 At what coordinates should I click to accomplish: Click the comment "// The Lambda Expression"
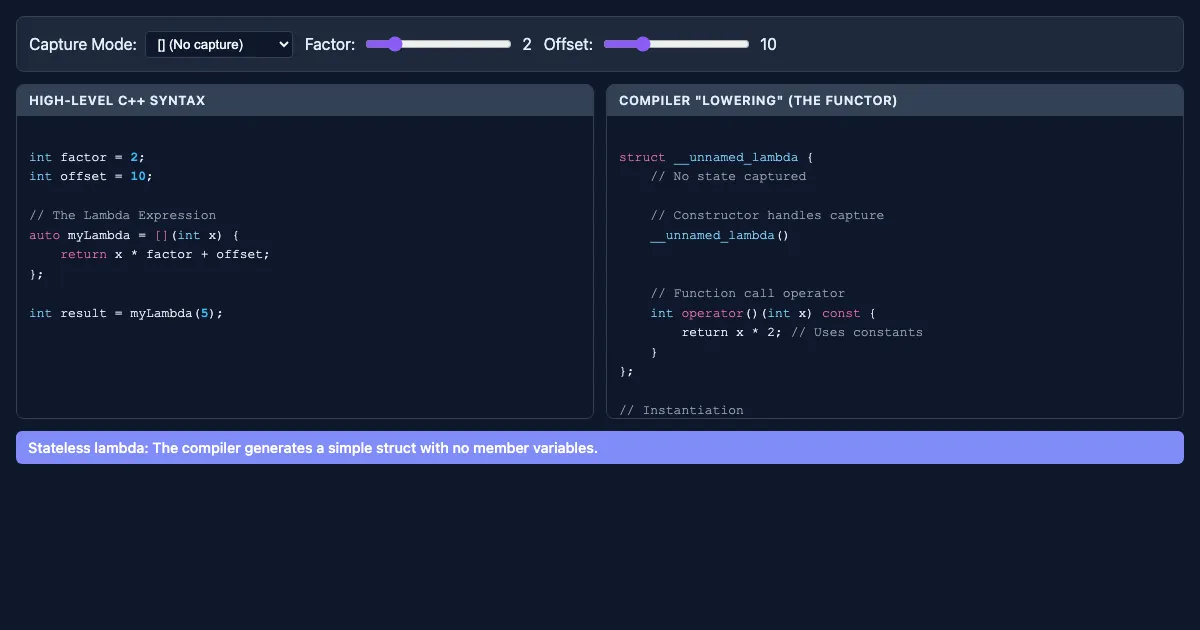(122, 215)
